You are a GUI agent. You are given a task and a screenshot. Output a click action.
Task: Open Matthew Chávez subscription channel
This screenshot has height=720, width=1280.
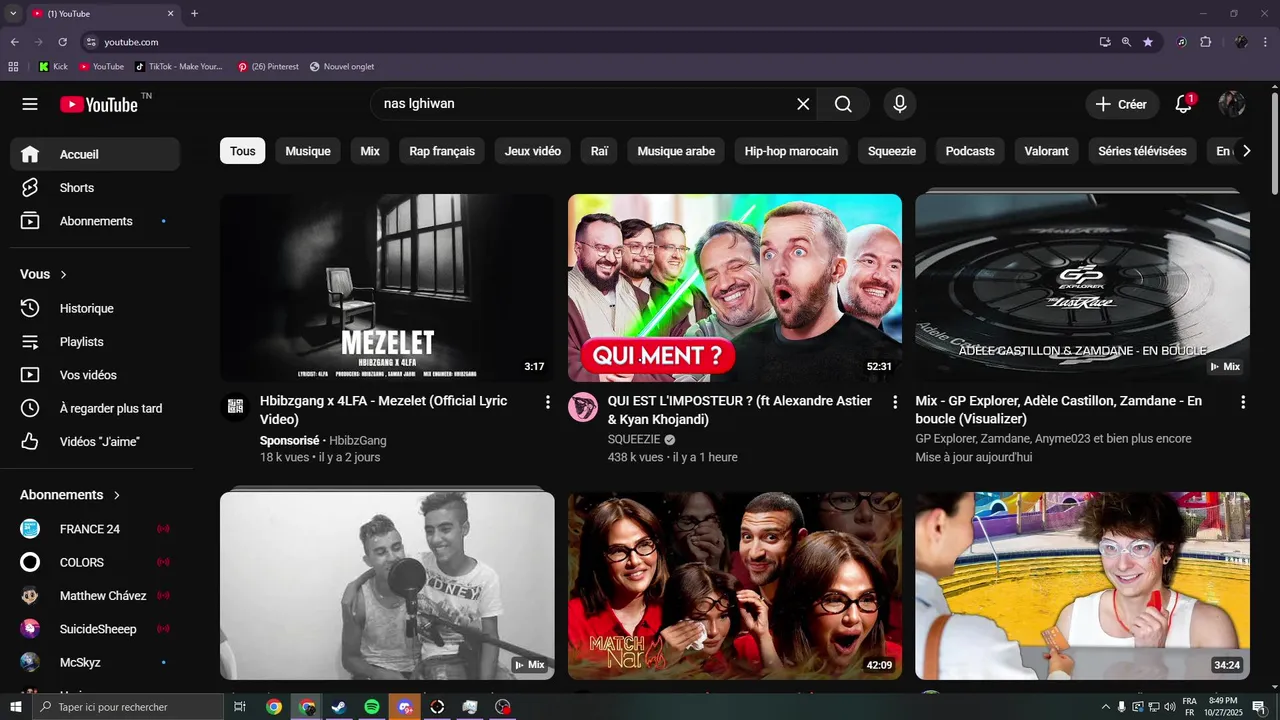pyautogui.click(x=95, y=596)
